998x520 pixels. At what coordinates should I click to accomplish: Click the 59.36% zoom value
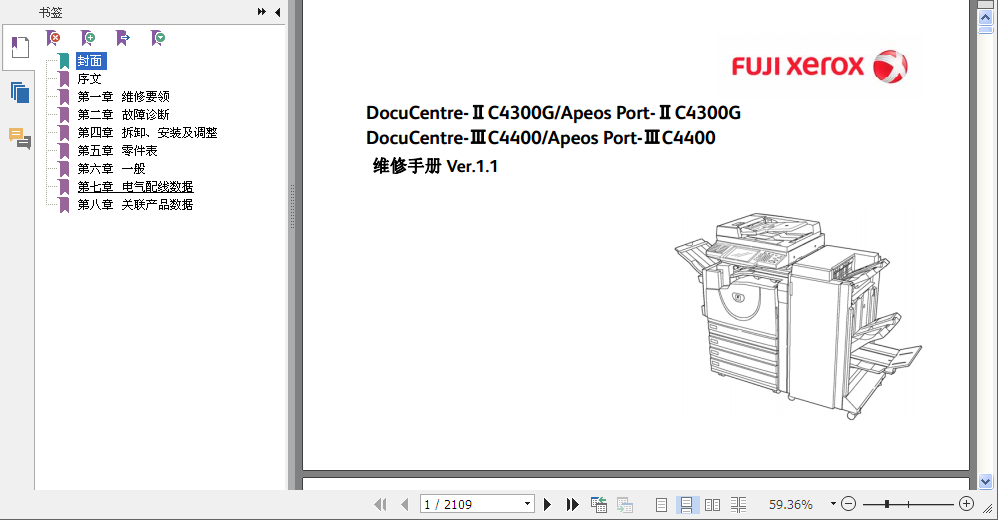click(x=791, y=505)
